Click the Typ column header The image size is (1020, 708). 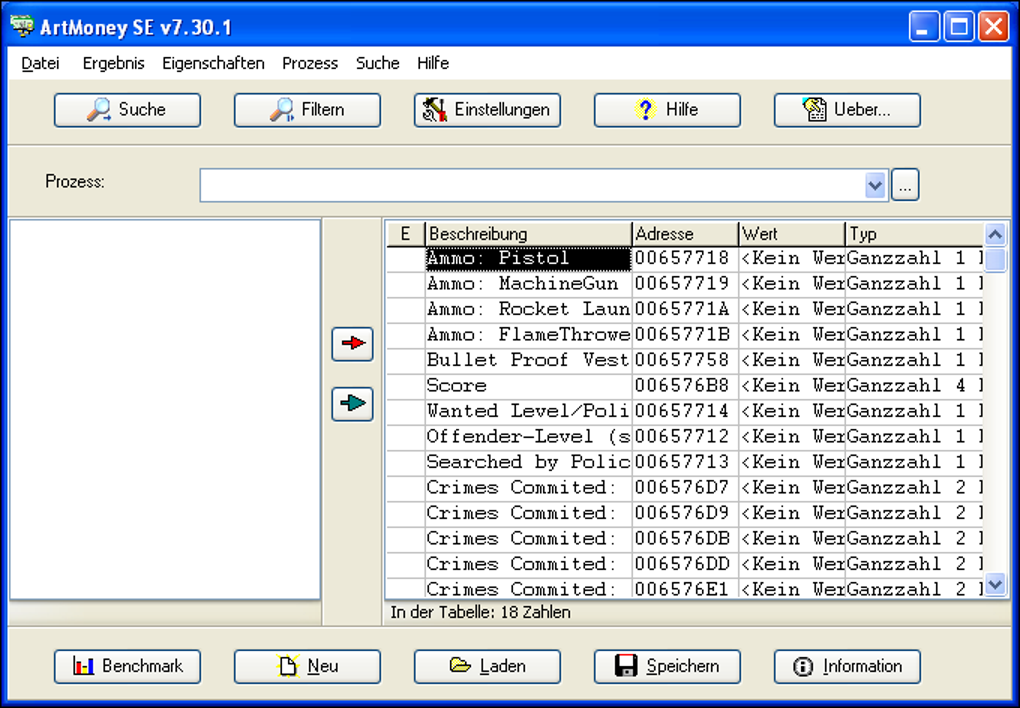pos(914,234)
